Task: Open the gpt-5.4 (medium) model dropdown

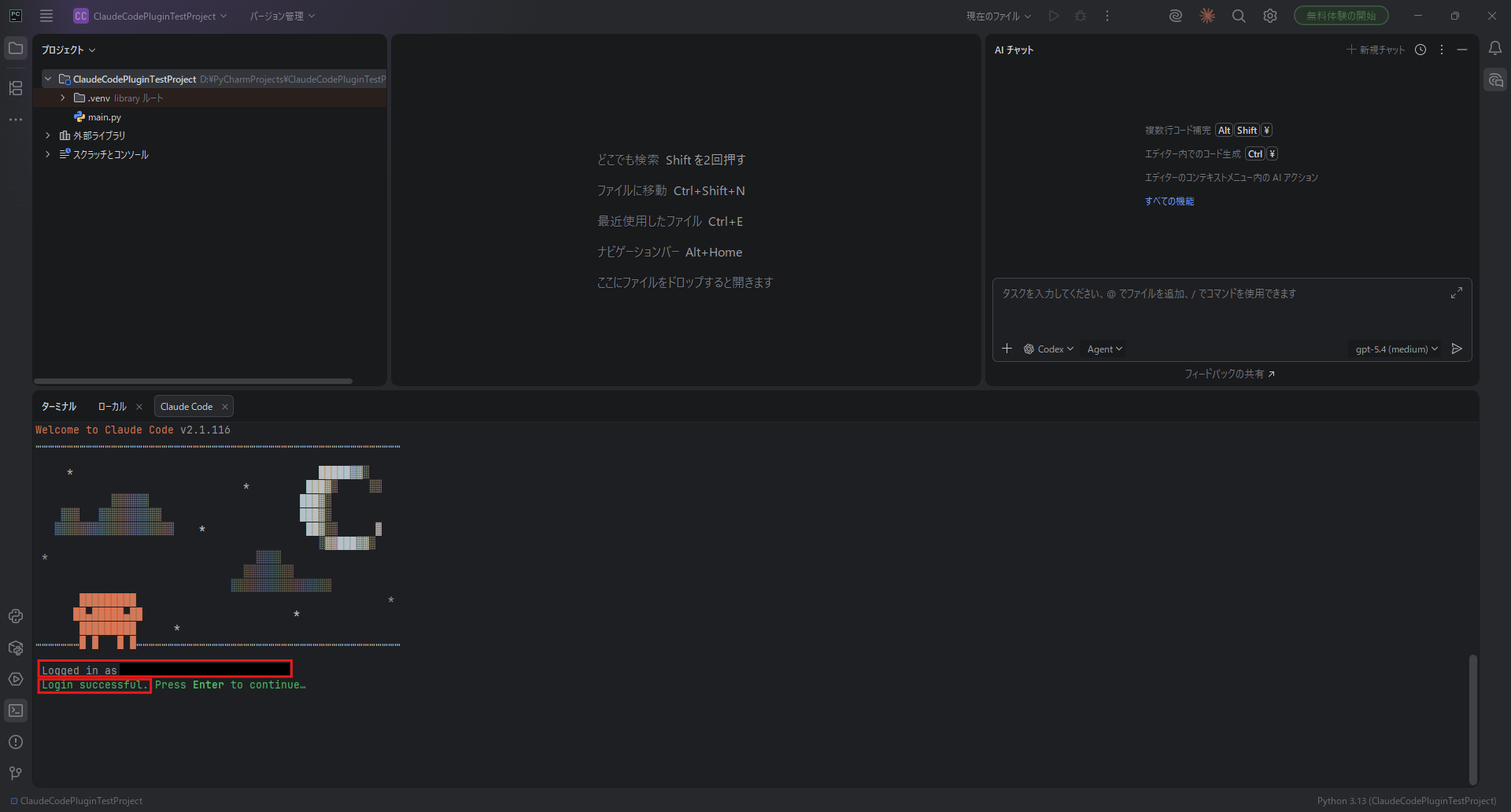Action: click(x=1396, y=349)
